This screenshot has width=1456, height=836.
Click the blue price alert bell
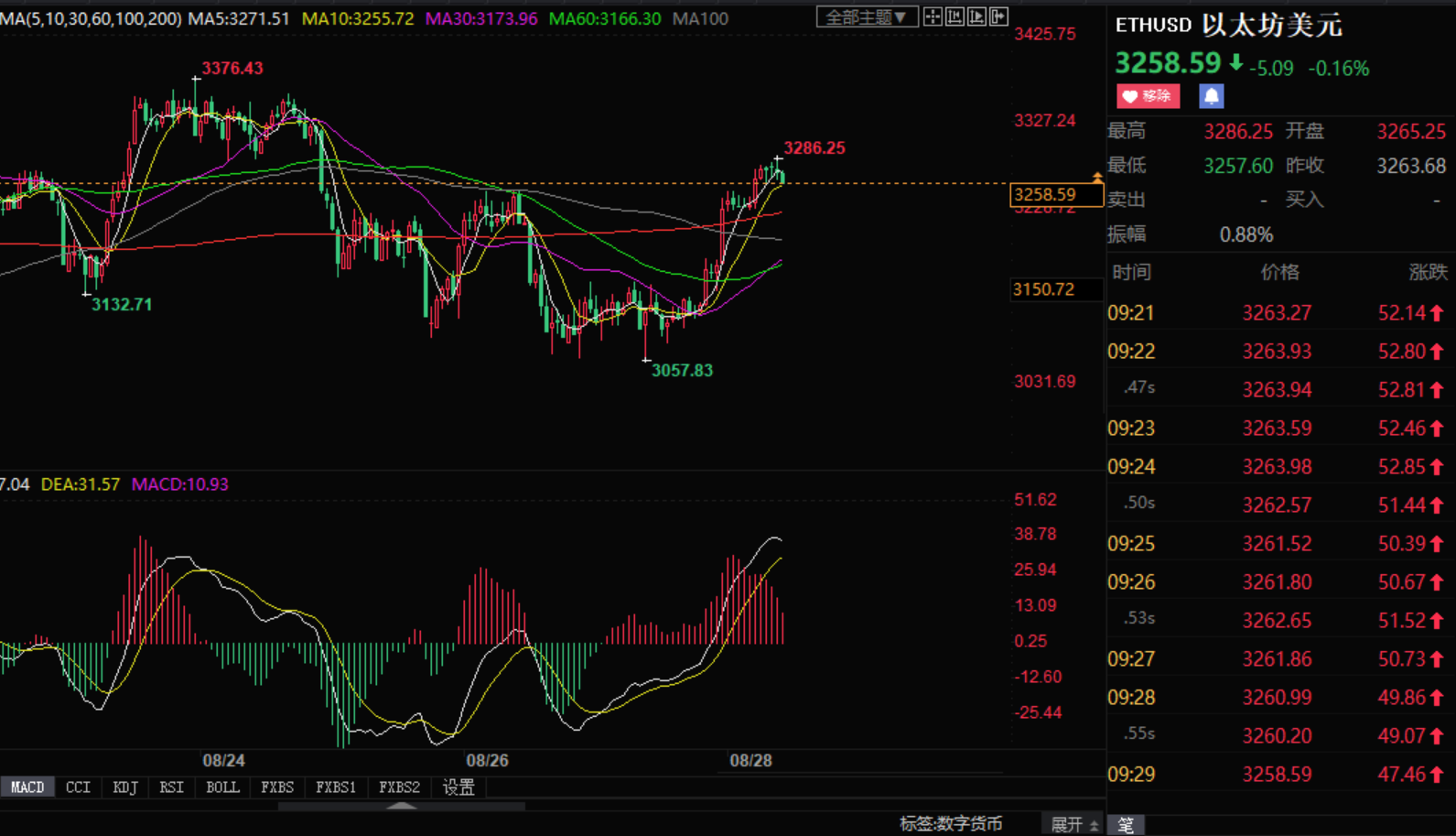tap(1211, 96)
